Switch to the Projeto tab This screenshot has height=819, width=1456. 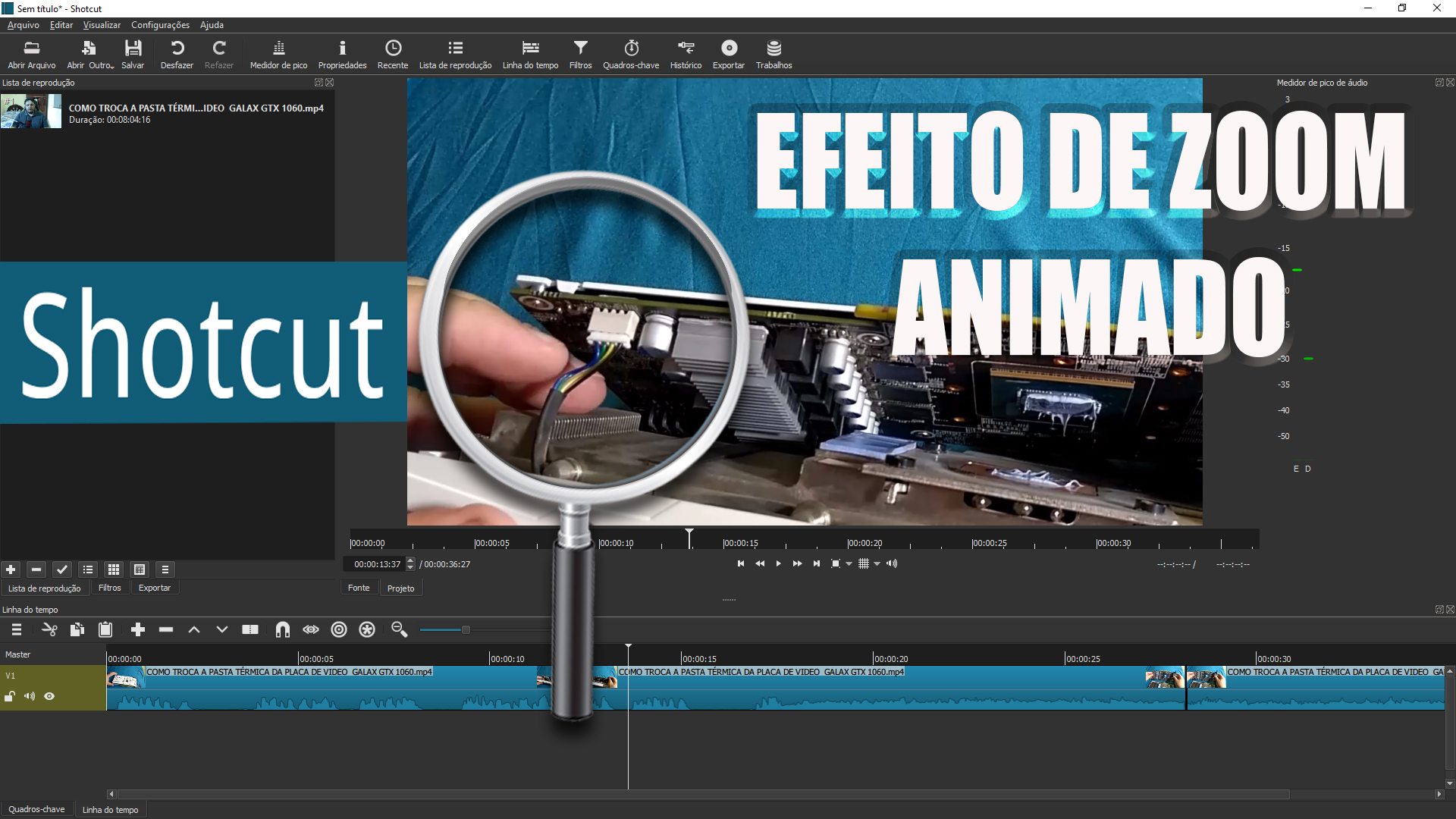(x=400, y=588)
